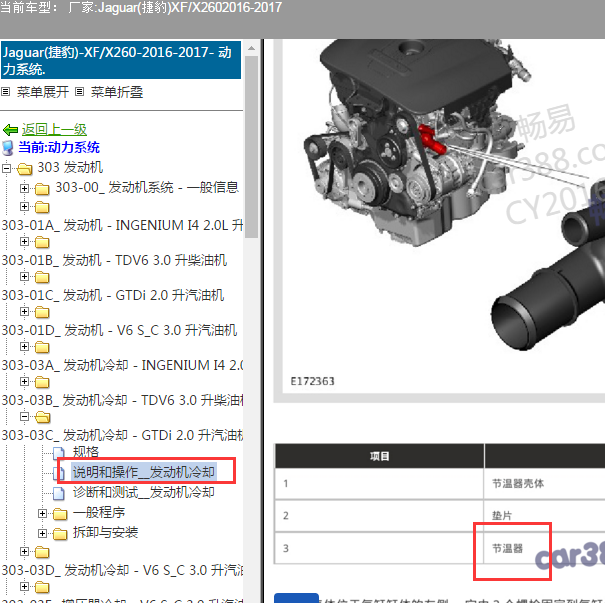Screen dimensions: 605x603
Task: Expand the 303-03A_ 发动机冷却 node
Action: 24,347
